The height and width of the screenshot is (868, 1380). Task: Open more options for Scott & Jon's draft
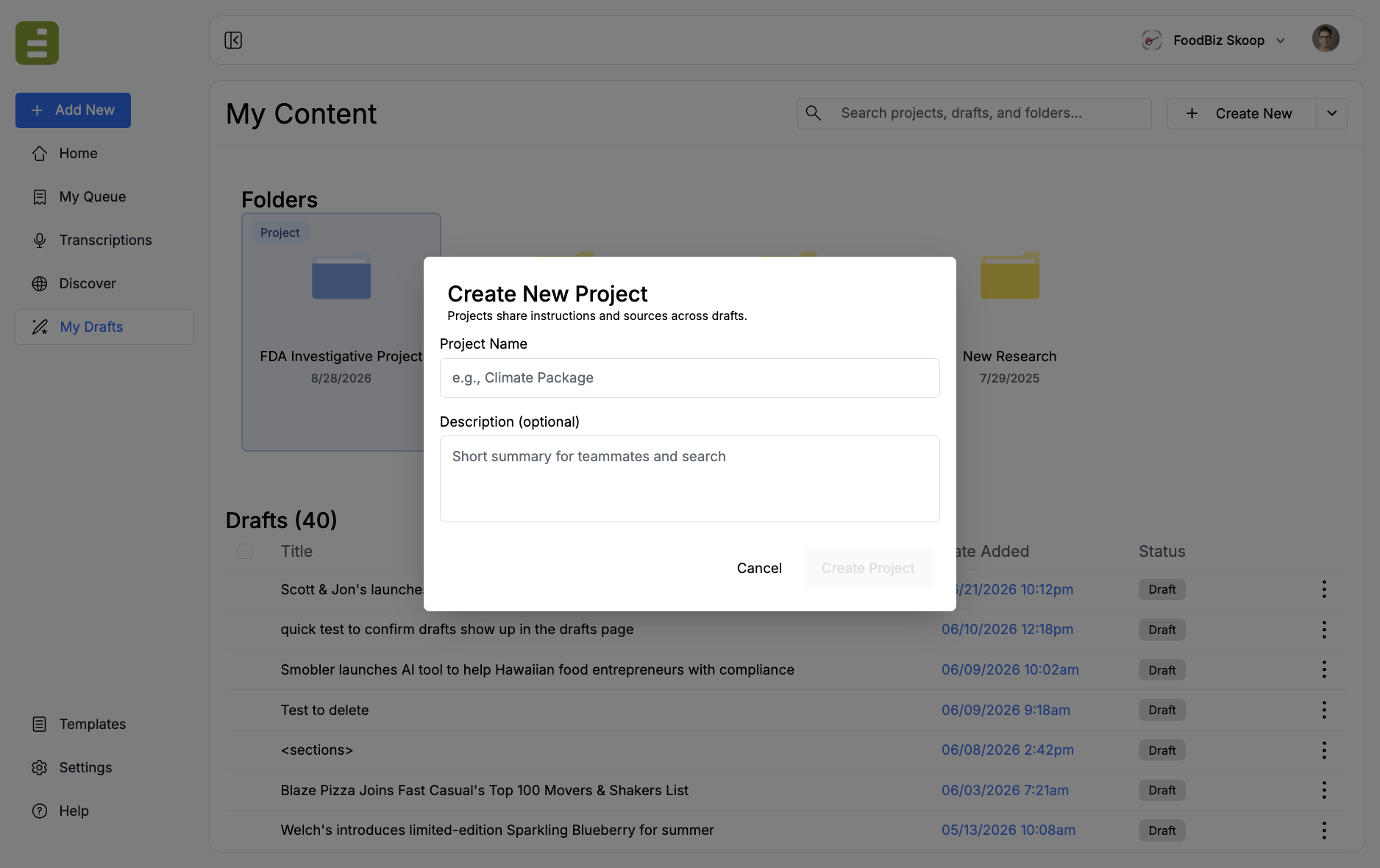click(1324, 589)
